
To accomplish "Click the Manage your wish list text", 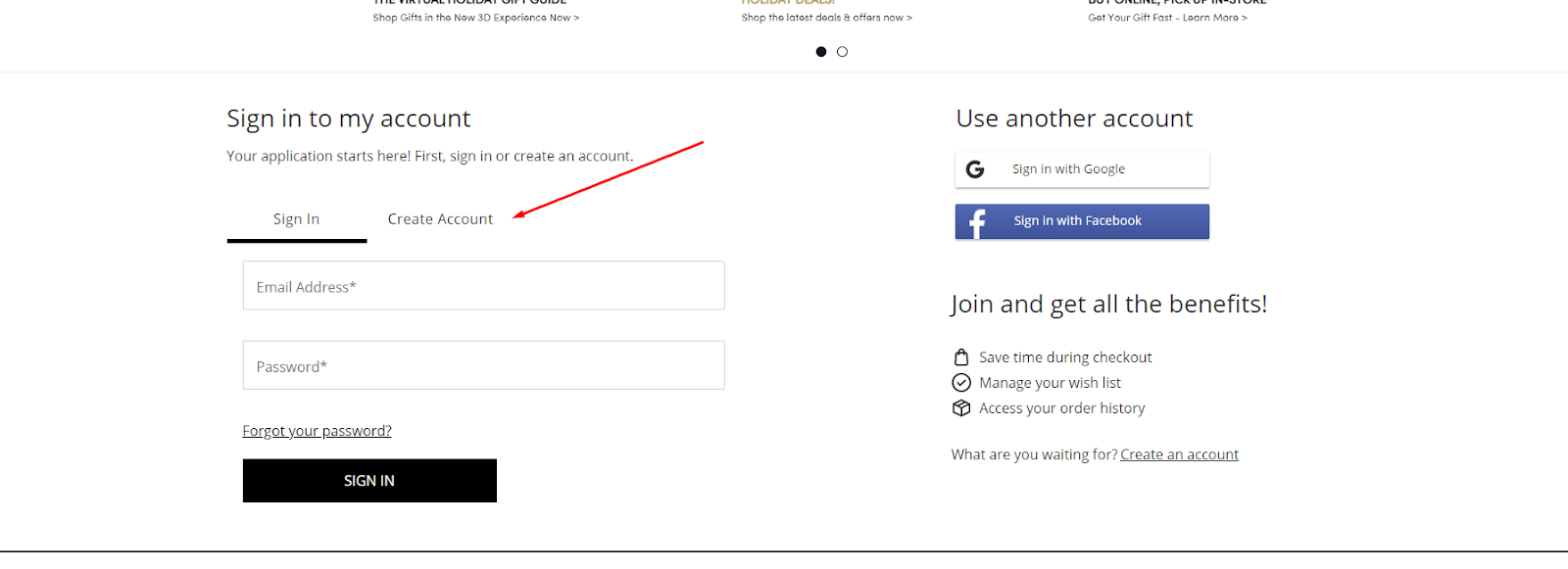I will coord(1050,383).
